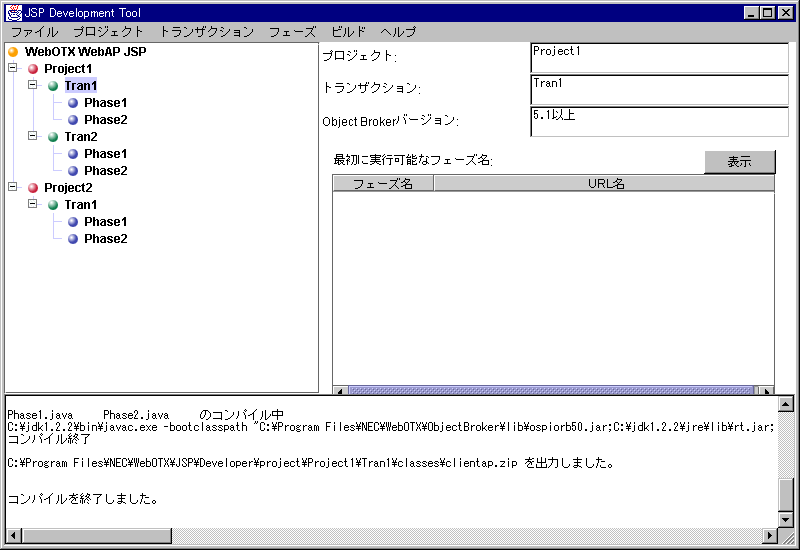Click the JSP Development Tool title bar icon
Screen dimensions: 800x550
13,13
